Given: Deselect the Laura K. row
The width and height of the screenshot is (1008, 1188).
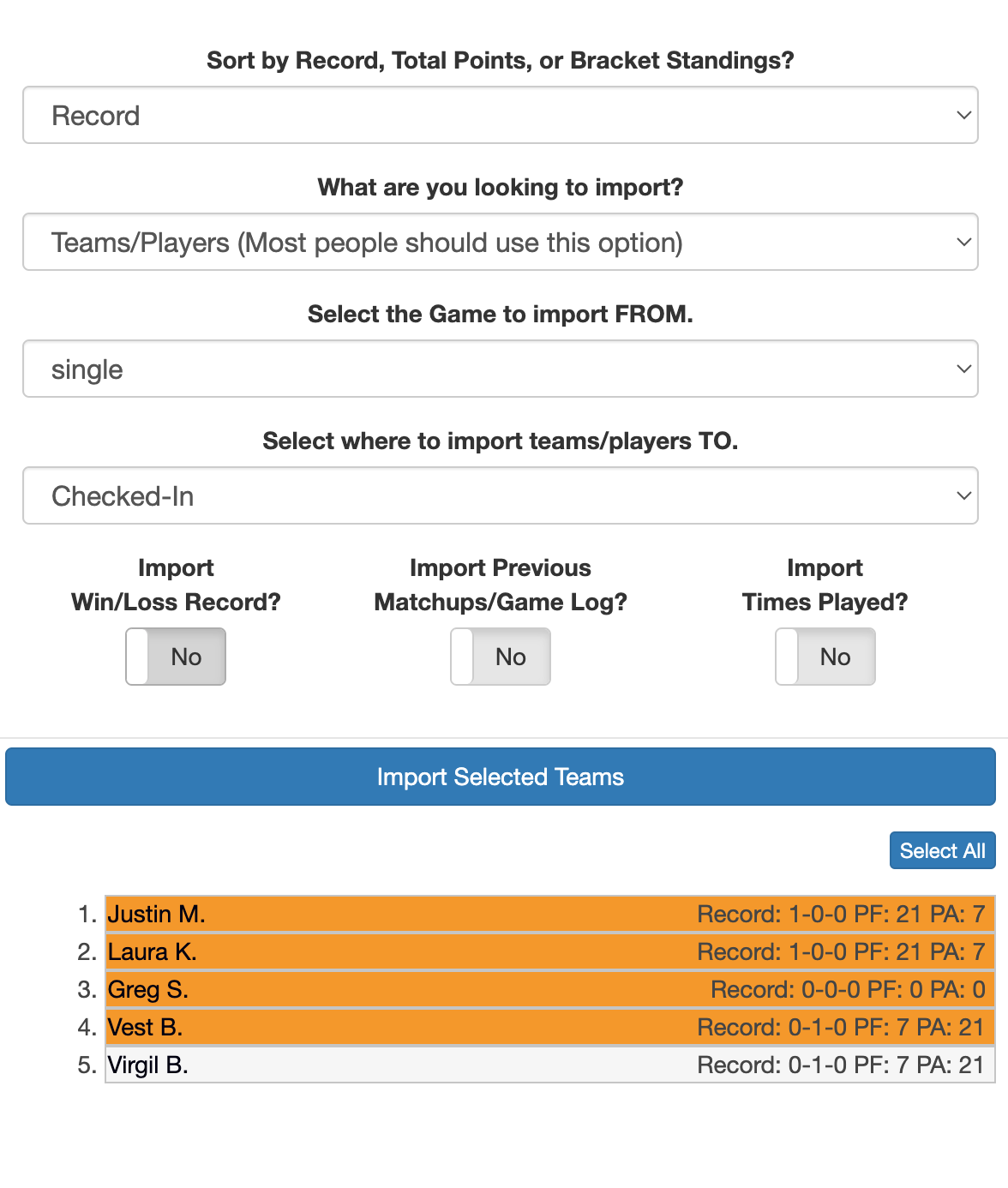Looking at the screenshot, I should click(549, 951).
